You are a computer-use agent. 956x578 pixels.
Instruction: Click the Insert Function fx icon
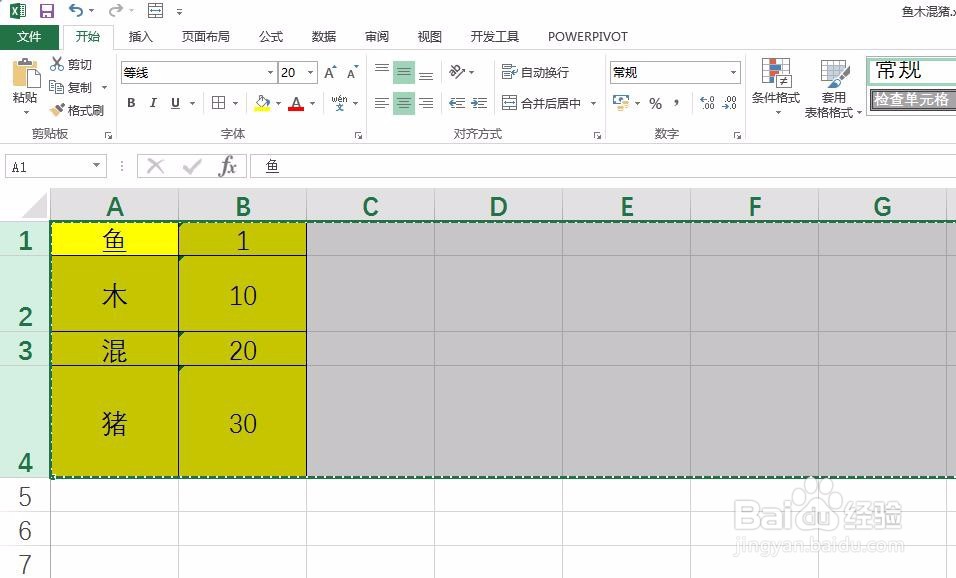pos(227,166)
